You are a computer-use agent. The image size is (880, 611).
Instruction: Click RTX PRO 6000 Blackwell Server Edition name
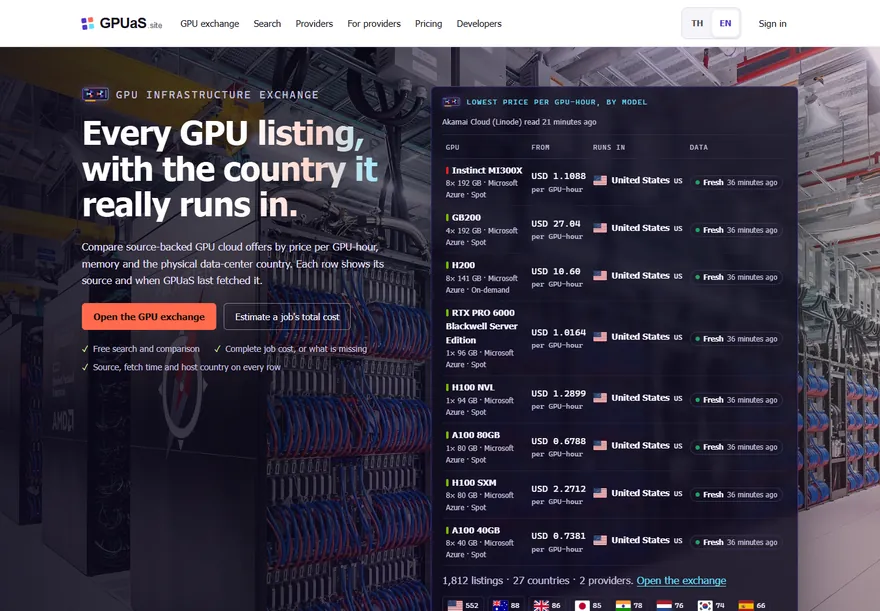point(482,327)
